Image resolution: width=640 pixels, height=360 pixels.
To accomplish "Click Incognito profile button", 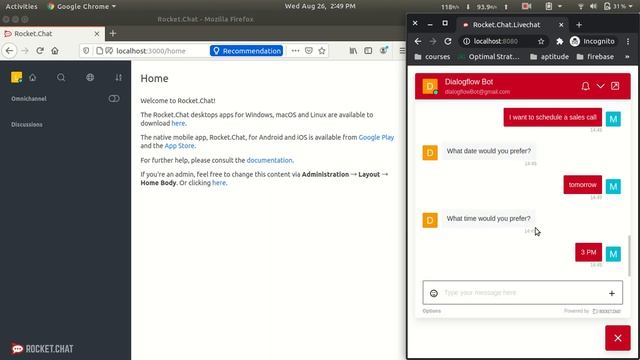I will 592,41.
